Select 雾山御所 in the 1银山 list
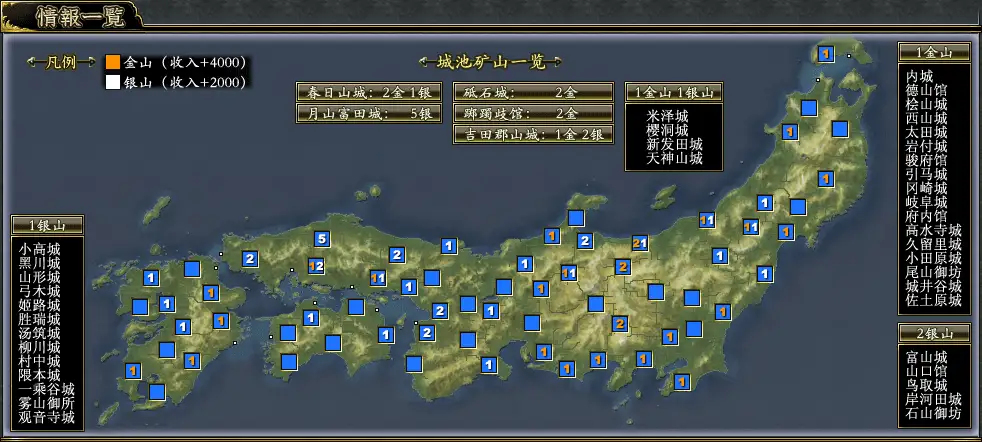 (x=46, y=403)
